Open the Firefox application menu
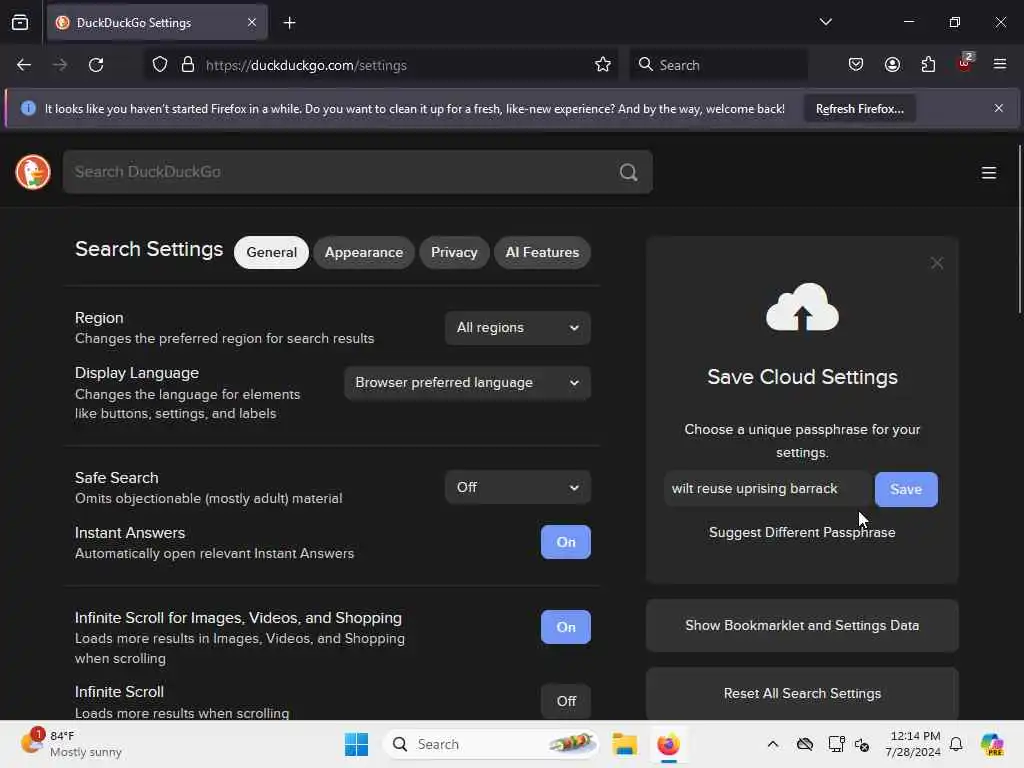The height and width of the screenshot is (768, 1024). point(1000,65)
